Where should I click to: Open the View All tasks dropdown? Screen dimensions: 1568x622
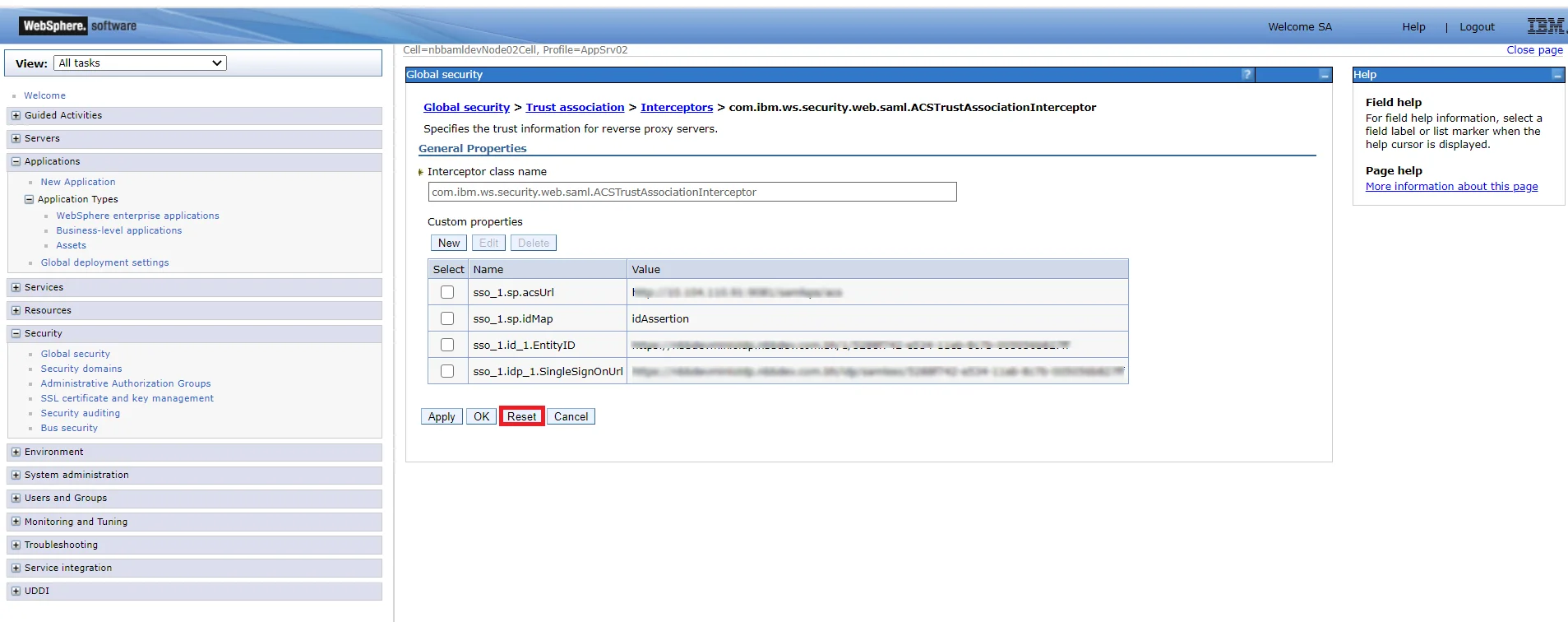tap(140, 63)
